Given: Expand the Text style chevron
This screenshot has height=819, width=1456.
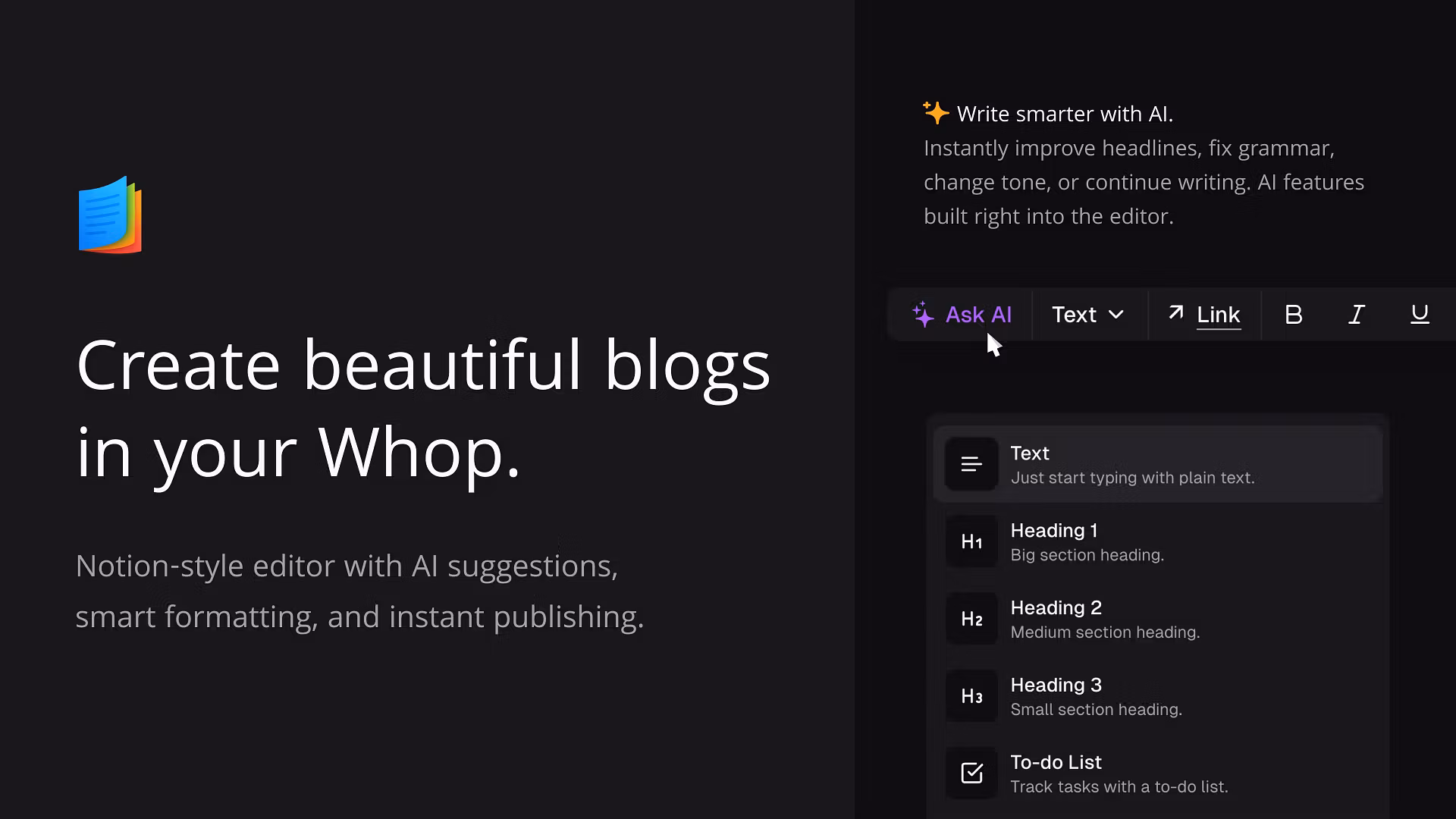Looking at the screenshot, I should (1116, 315).
